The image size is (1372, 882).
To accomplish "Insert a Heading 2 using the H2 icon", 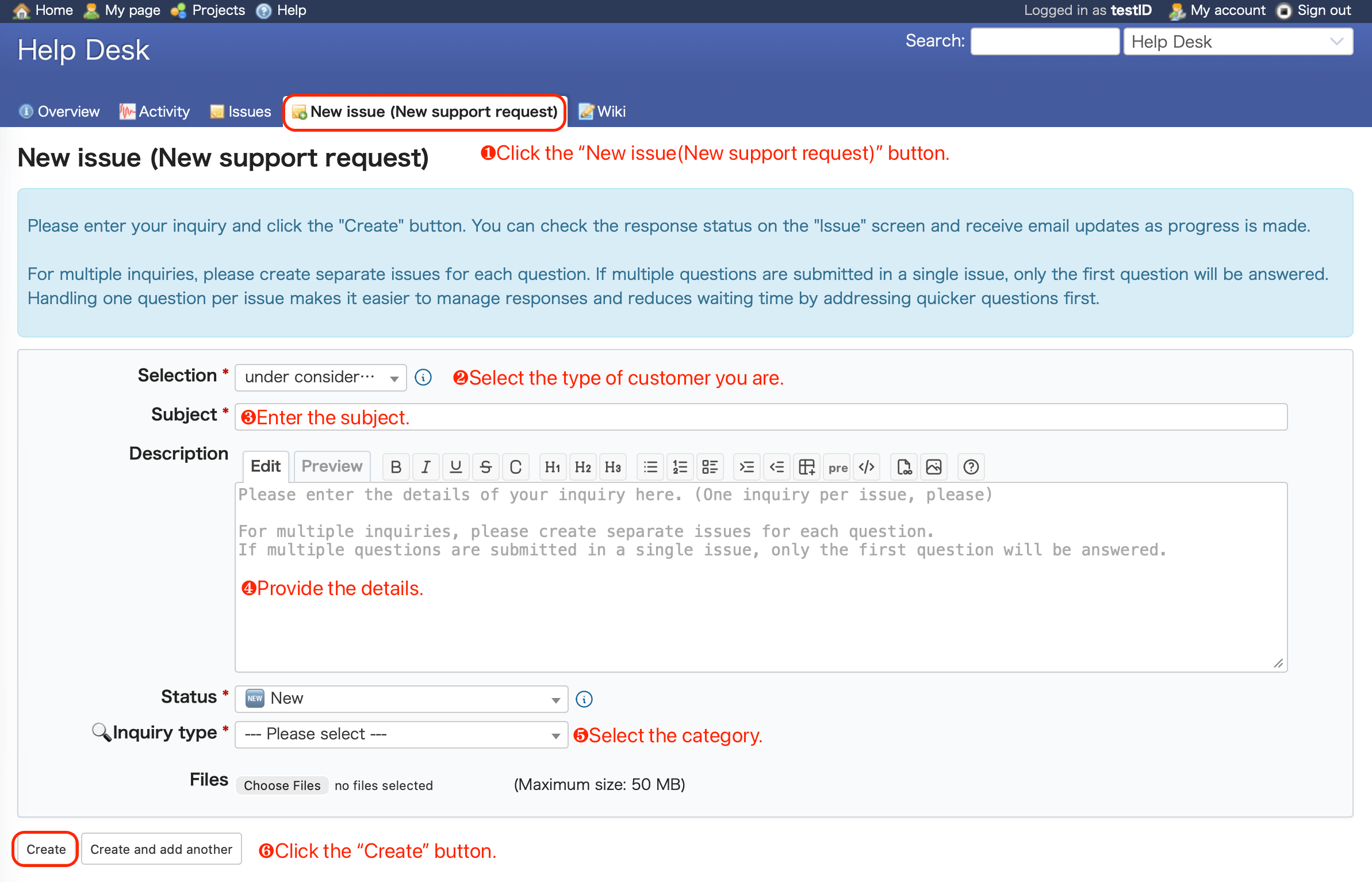I will (x=582, y=467).
